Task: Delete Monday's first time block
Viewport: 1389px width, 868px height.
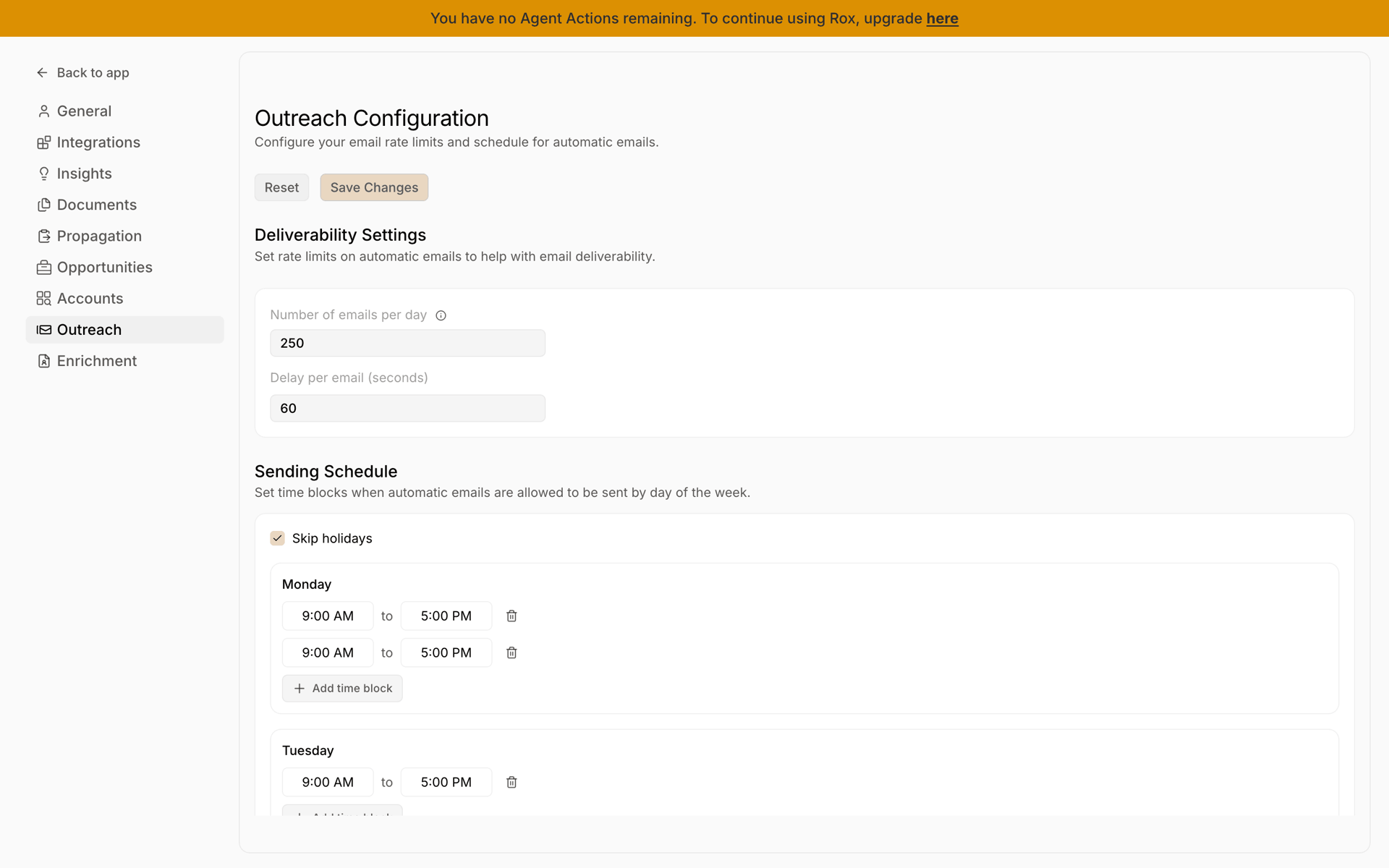Action: tap(511, 616)
